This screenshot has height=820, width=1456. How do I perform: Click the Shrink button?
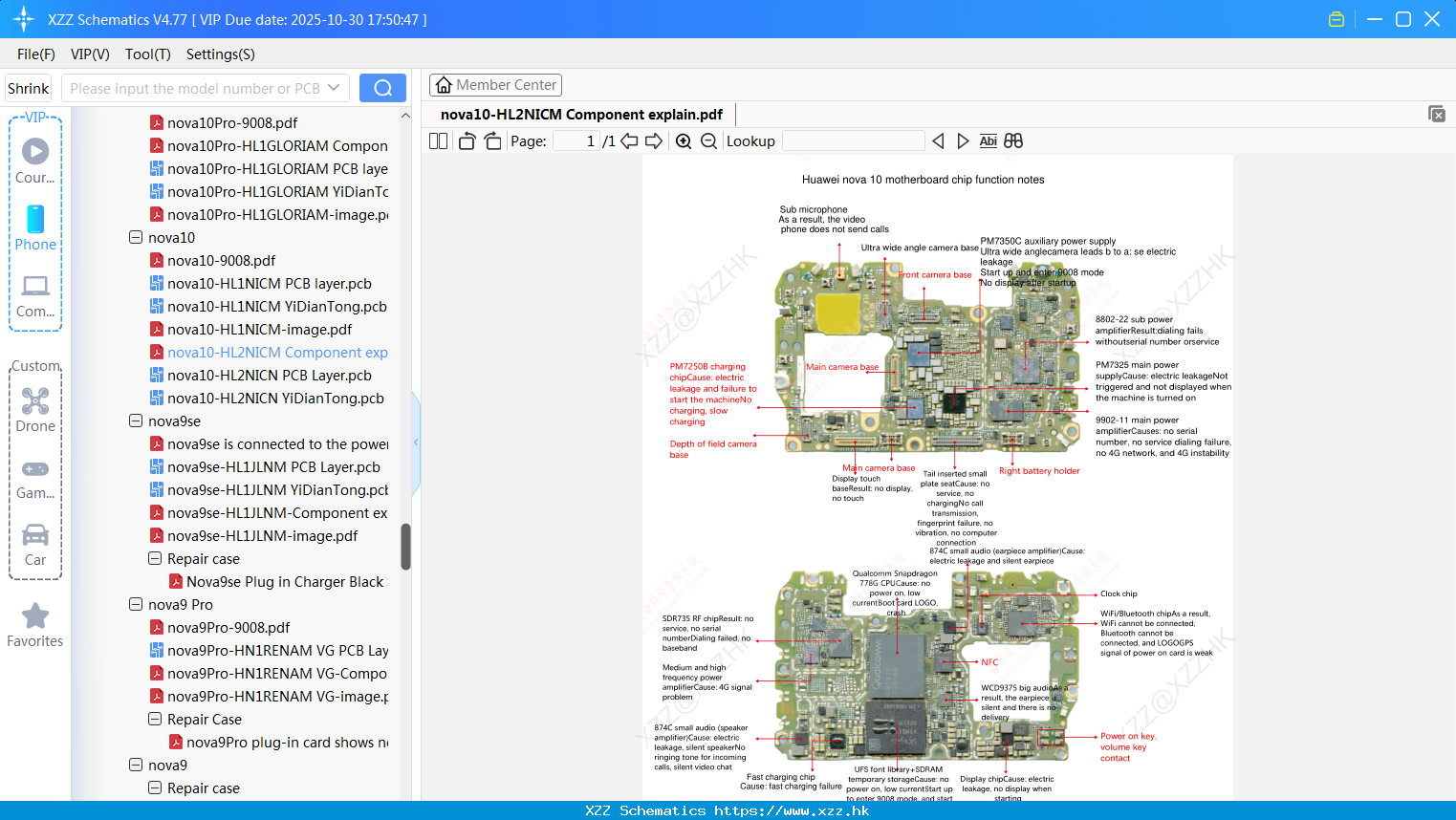point(29,88)
